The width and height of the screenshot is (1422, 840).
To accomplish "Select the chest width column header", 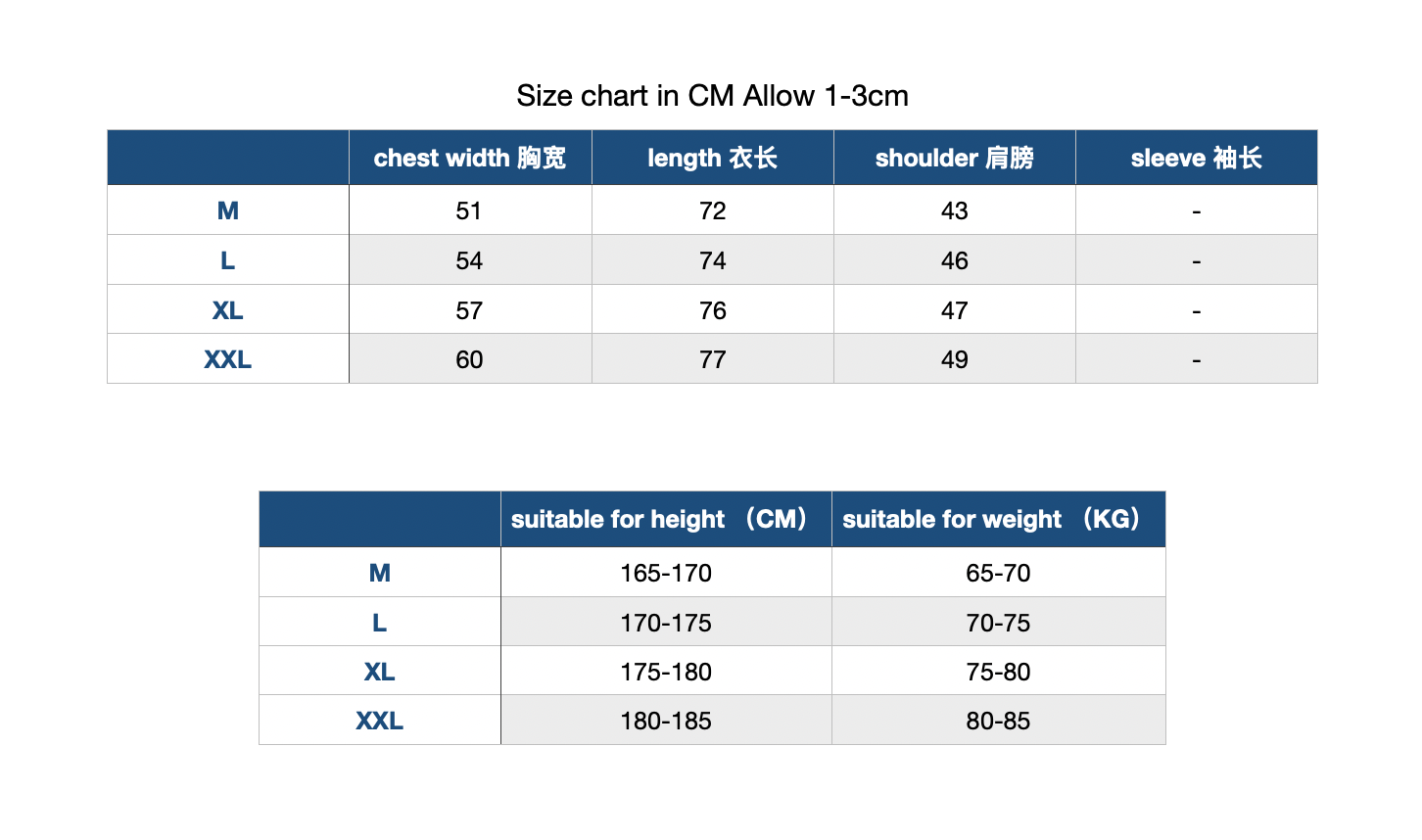I will coord(470,158).
